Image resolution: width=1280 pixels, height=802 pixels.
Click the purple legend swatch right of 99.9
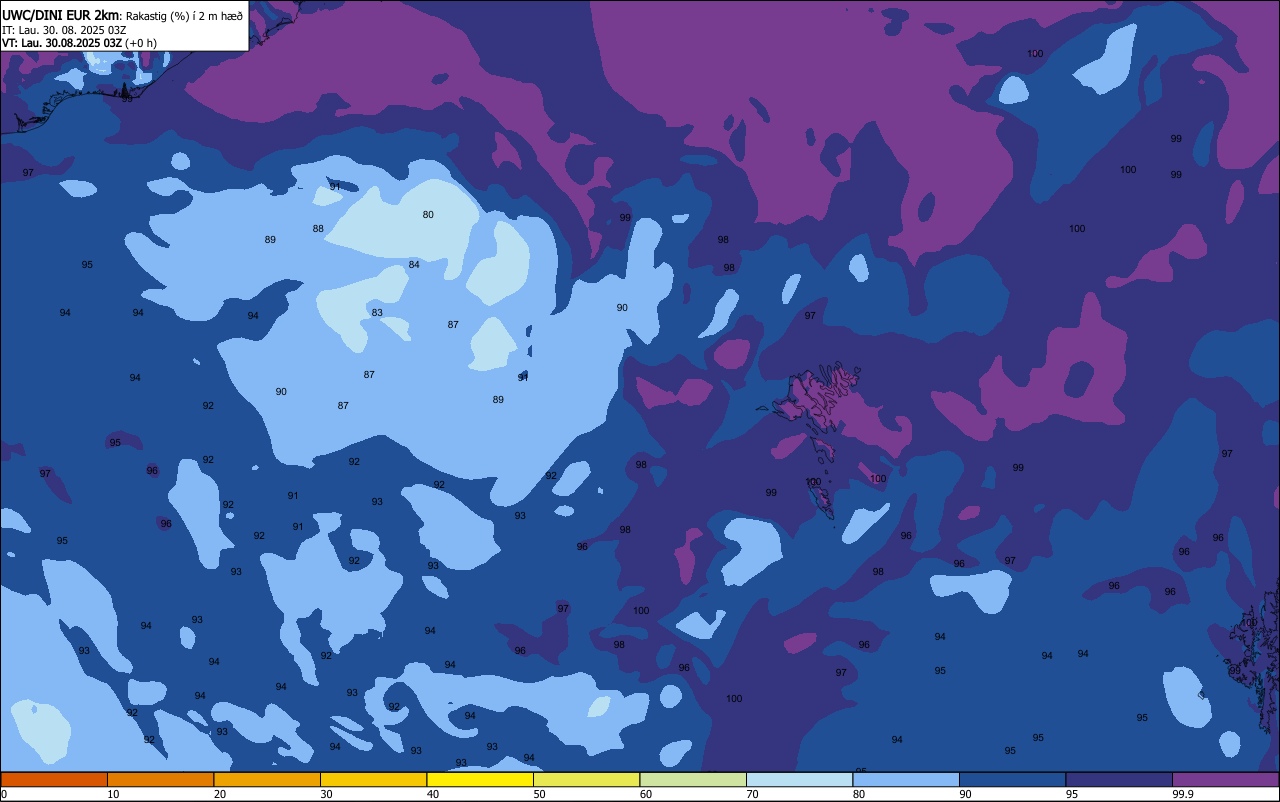click(x=1226, y=779)
